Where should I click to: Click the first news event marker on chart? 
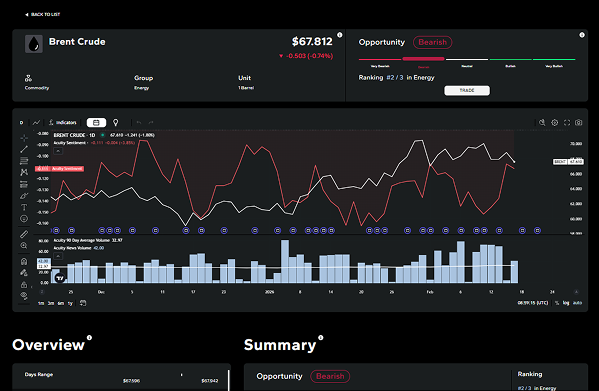(56, 230)
